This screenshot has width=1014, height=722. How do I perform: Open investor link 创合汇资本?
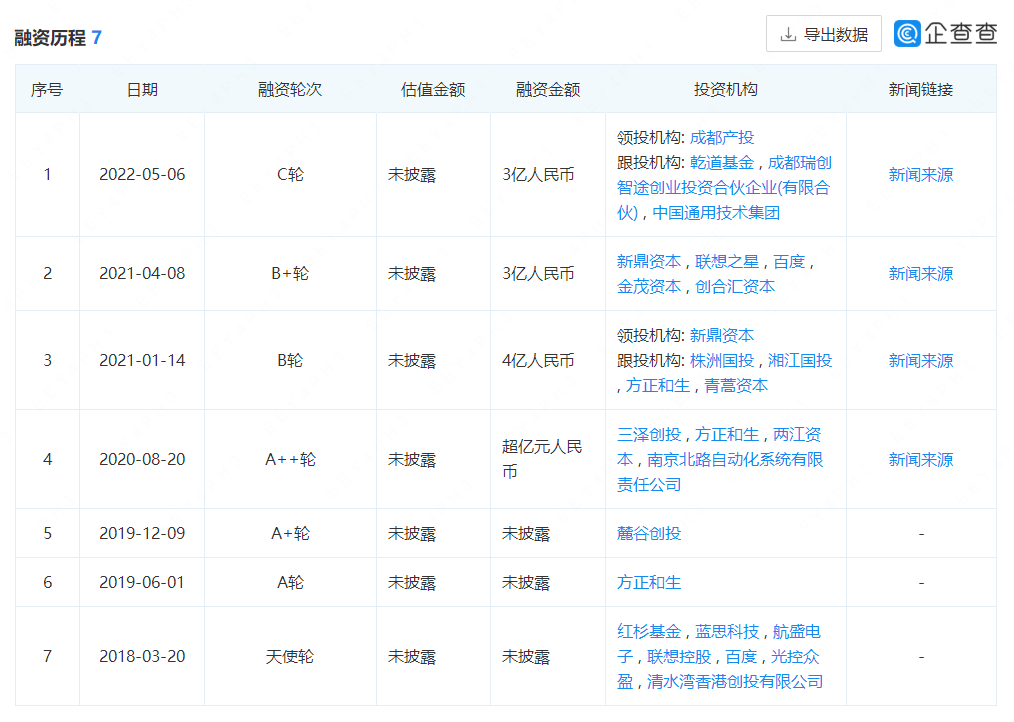(735, 286)
